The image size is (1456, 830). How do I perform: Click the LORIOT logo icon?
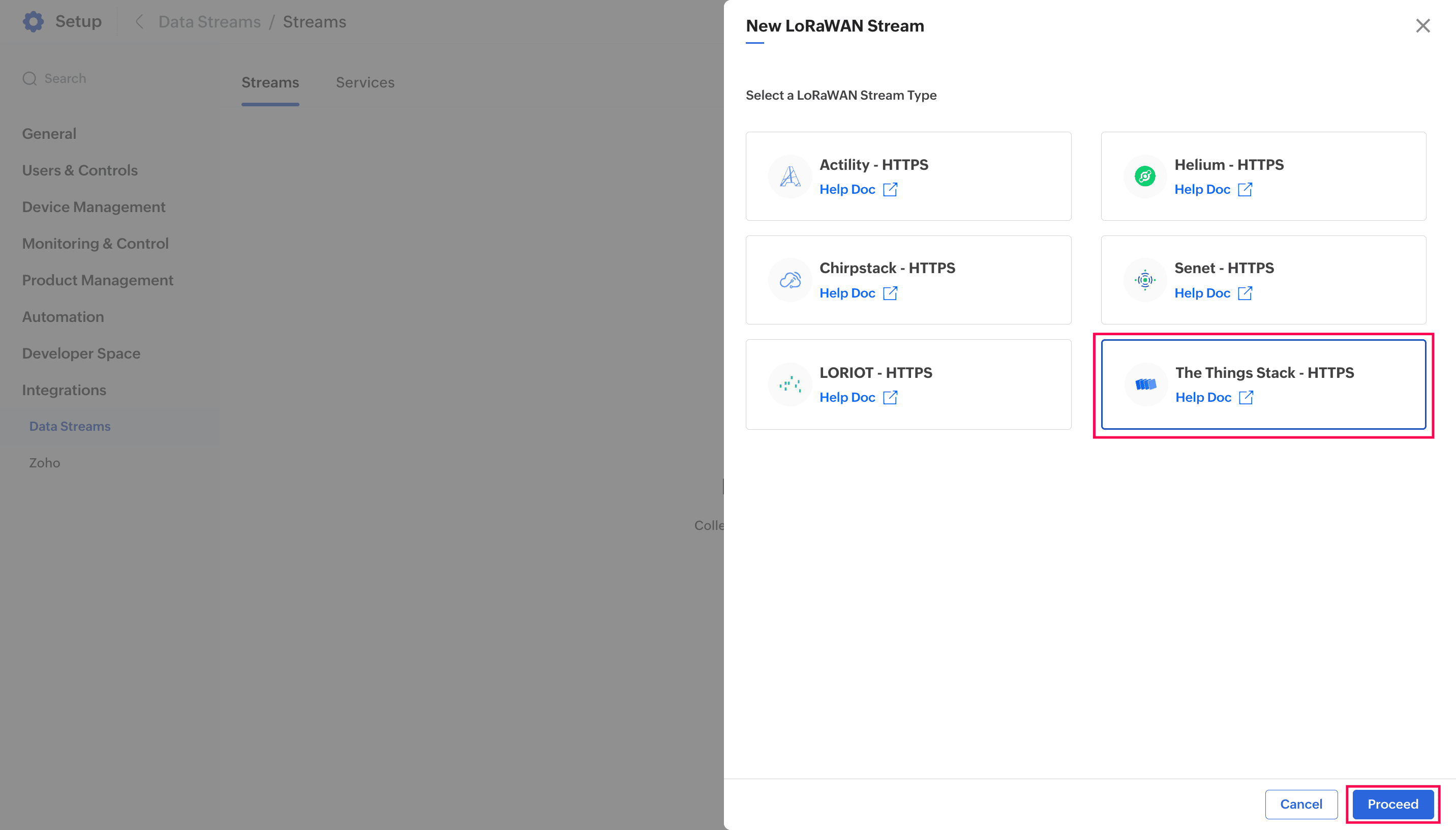[790, 385]
